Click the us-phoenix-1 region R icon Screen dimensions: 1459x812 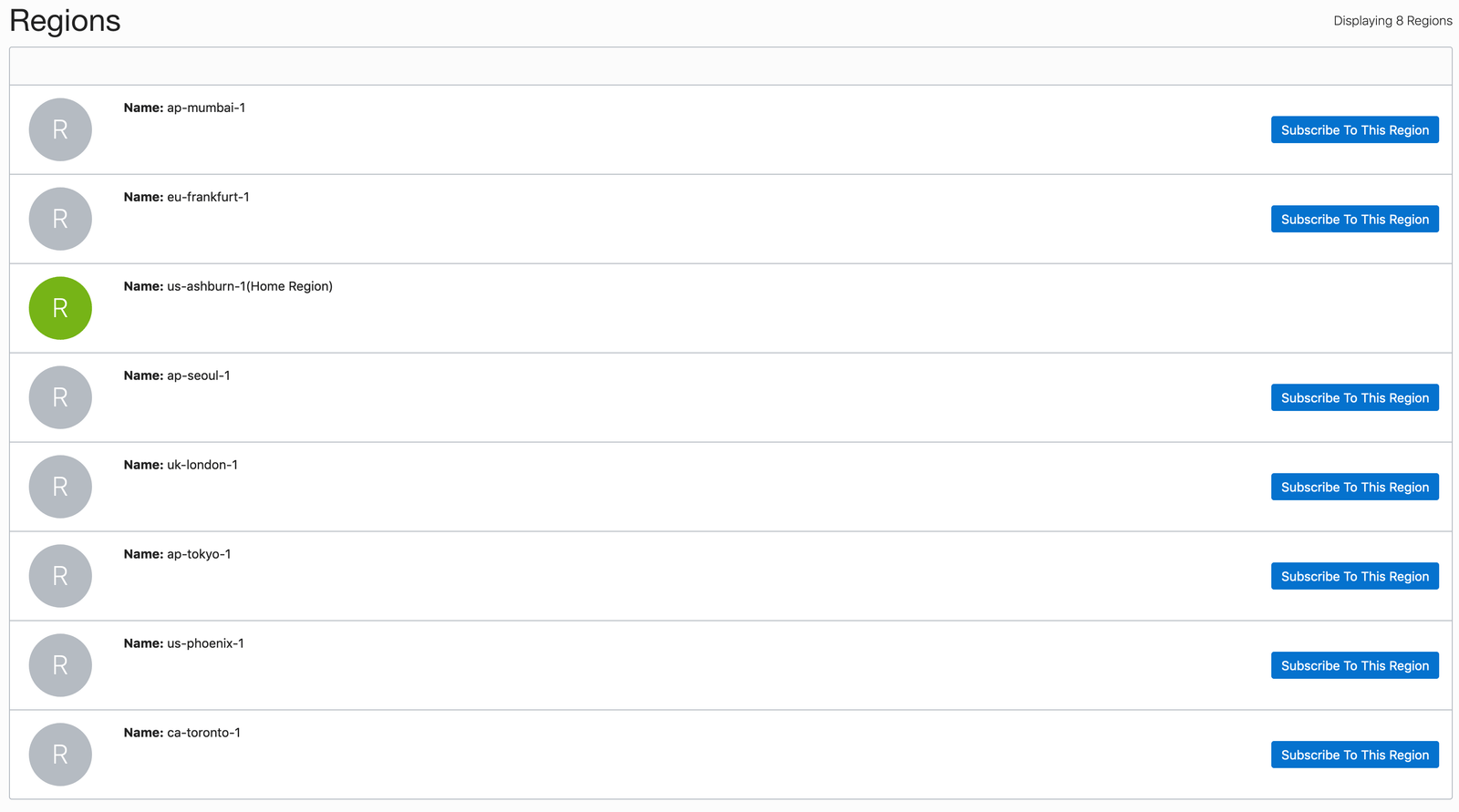[x=60, y=665]
